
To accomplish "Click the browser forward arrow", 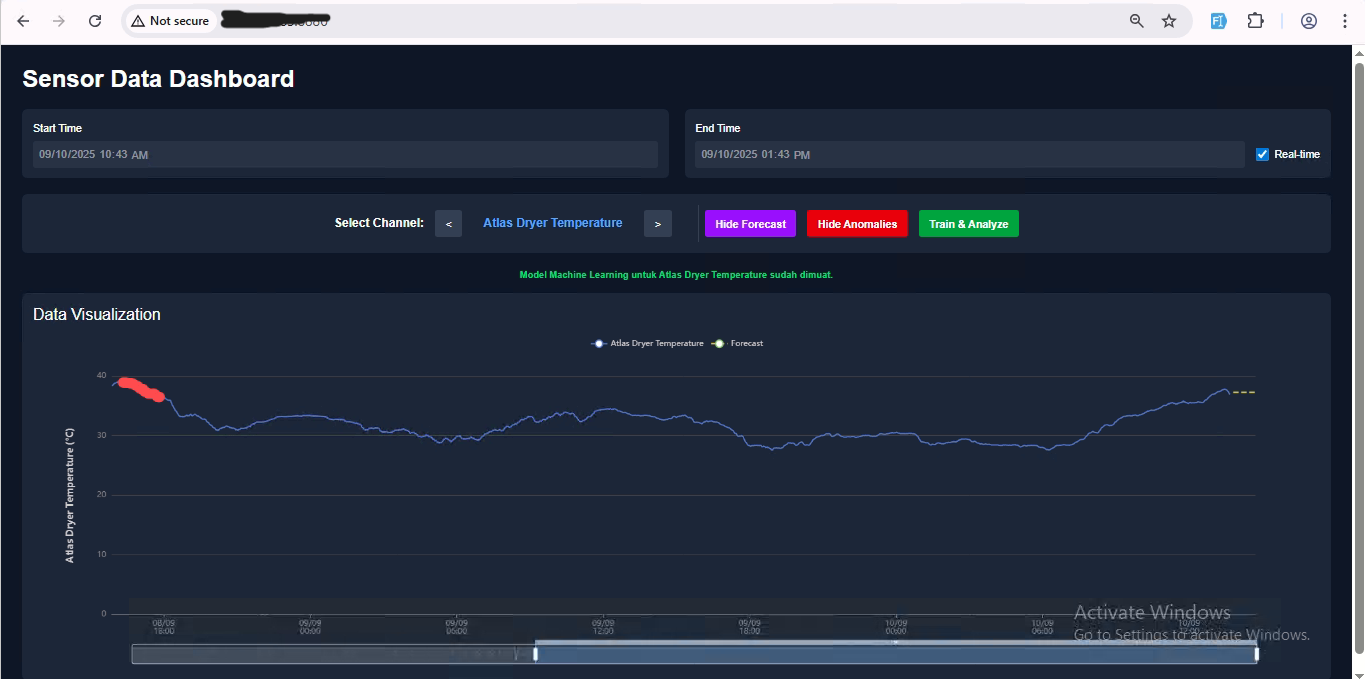I will coord(59,21).
